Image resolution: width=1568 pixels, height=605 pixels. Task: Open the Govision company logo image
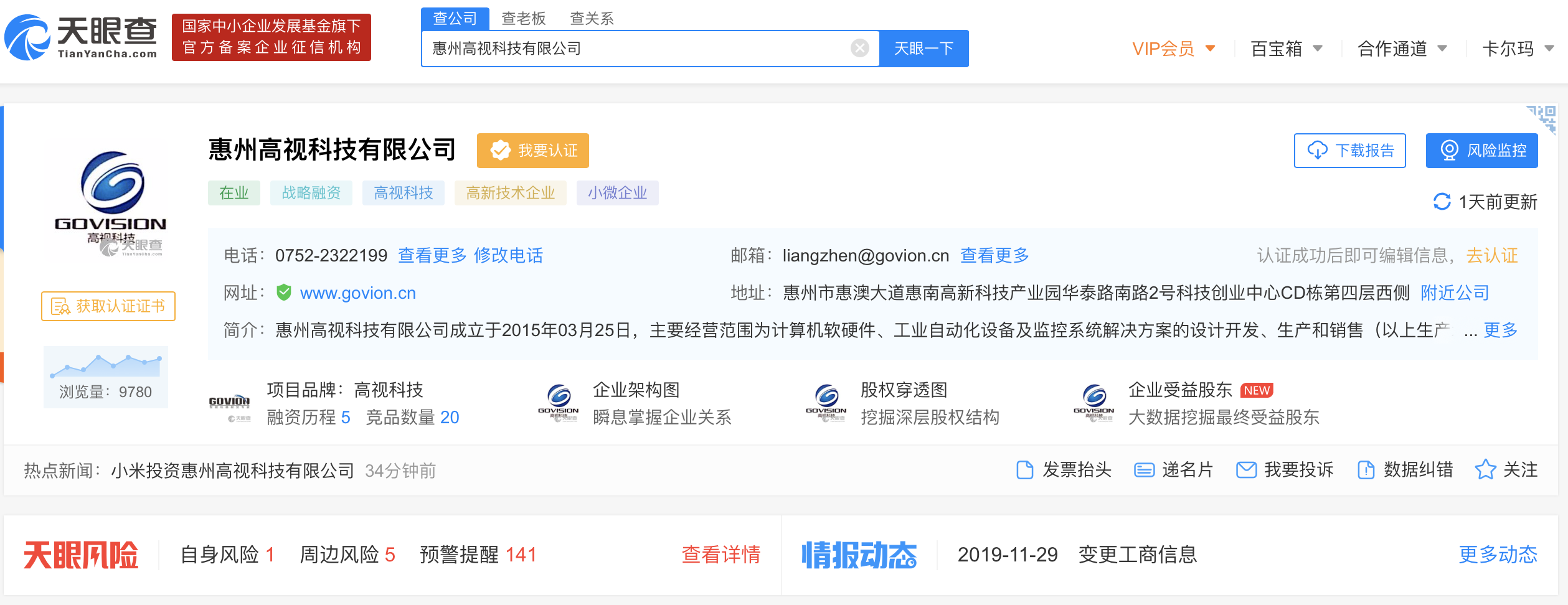111,202
